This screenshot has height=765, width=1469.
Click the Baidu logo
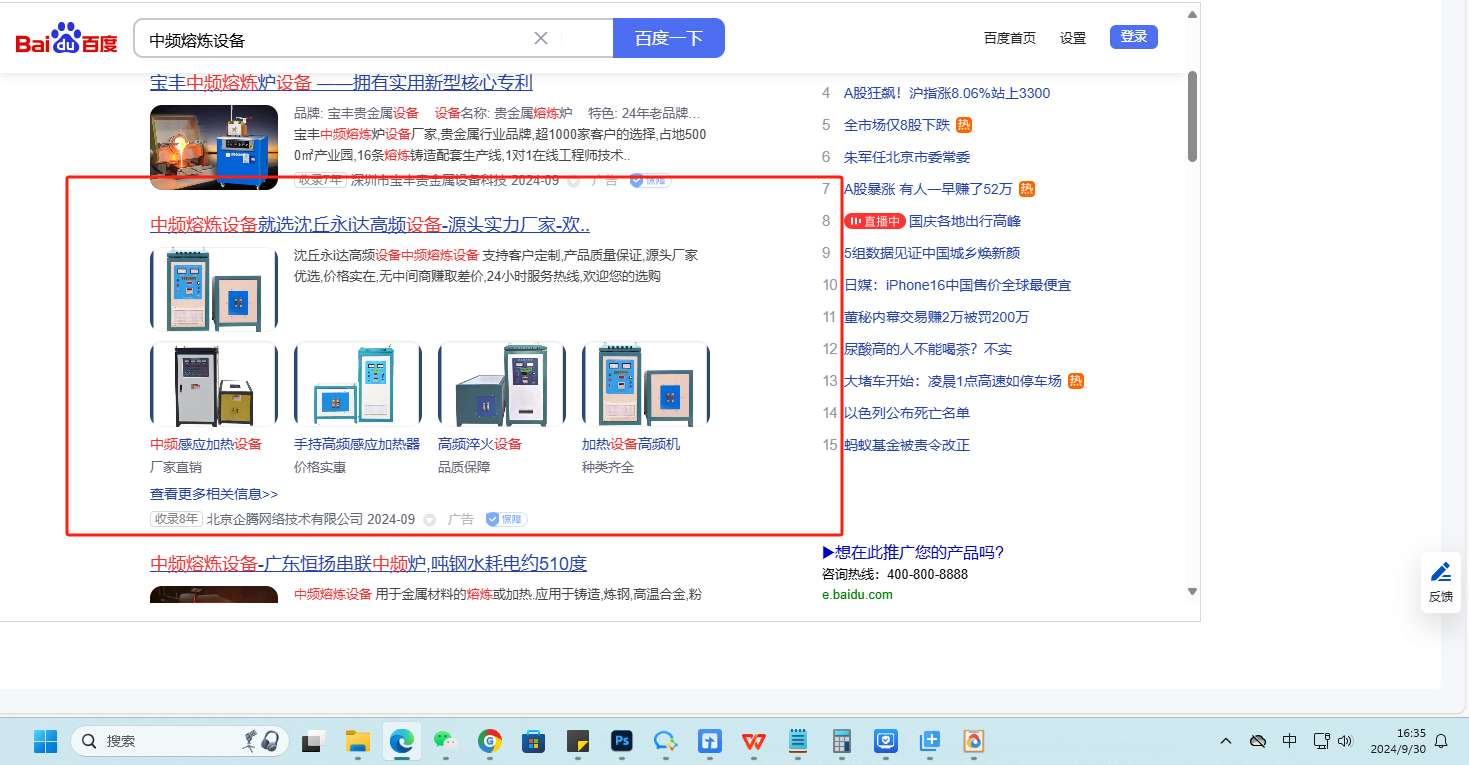tap(66, 39)
